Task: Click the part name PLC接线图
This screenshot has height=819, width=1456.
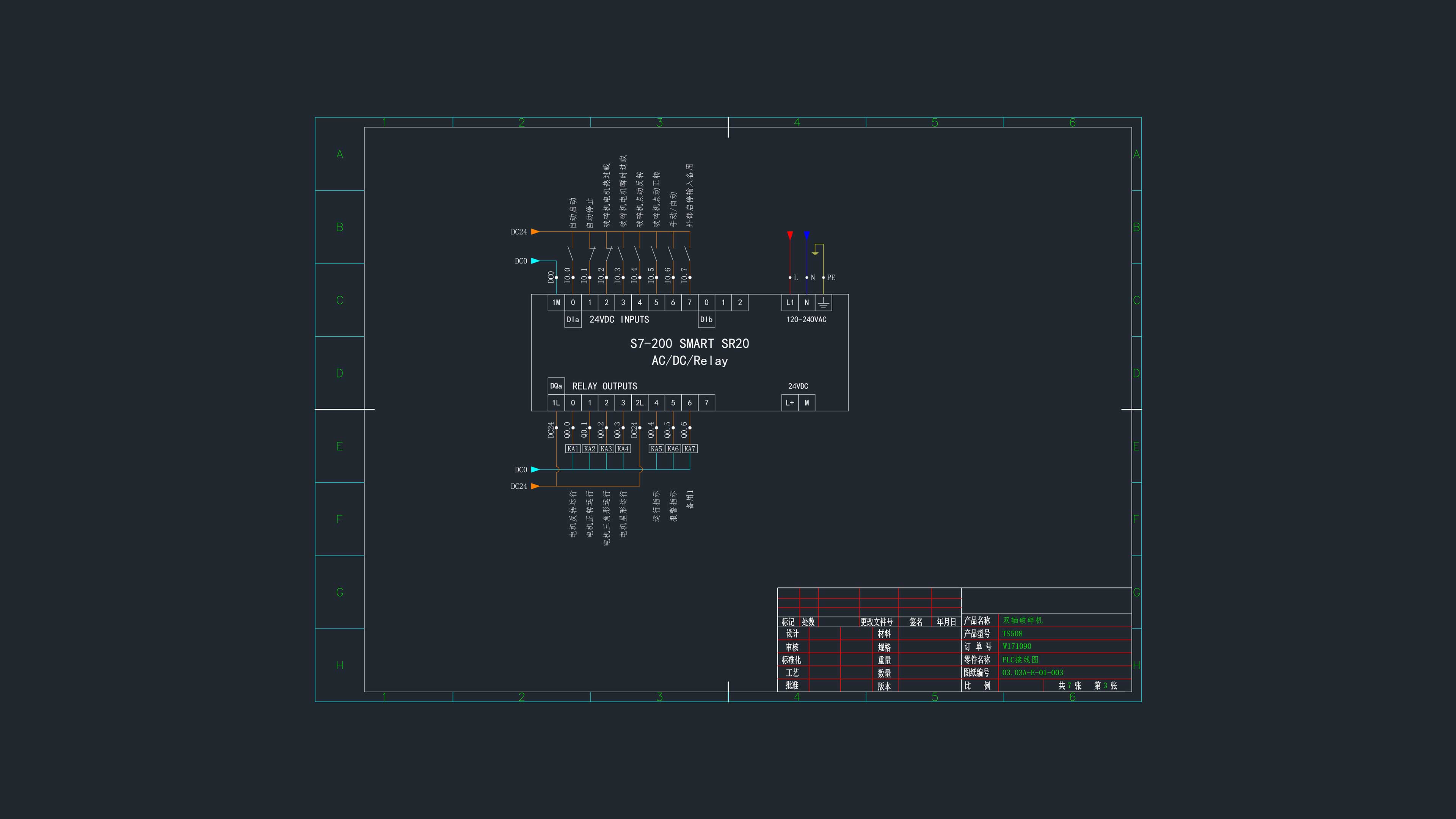Action: point(1020,660)
